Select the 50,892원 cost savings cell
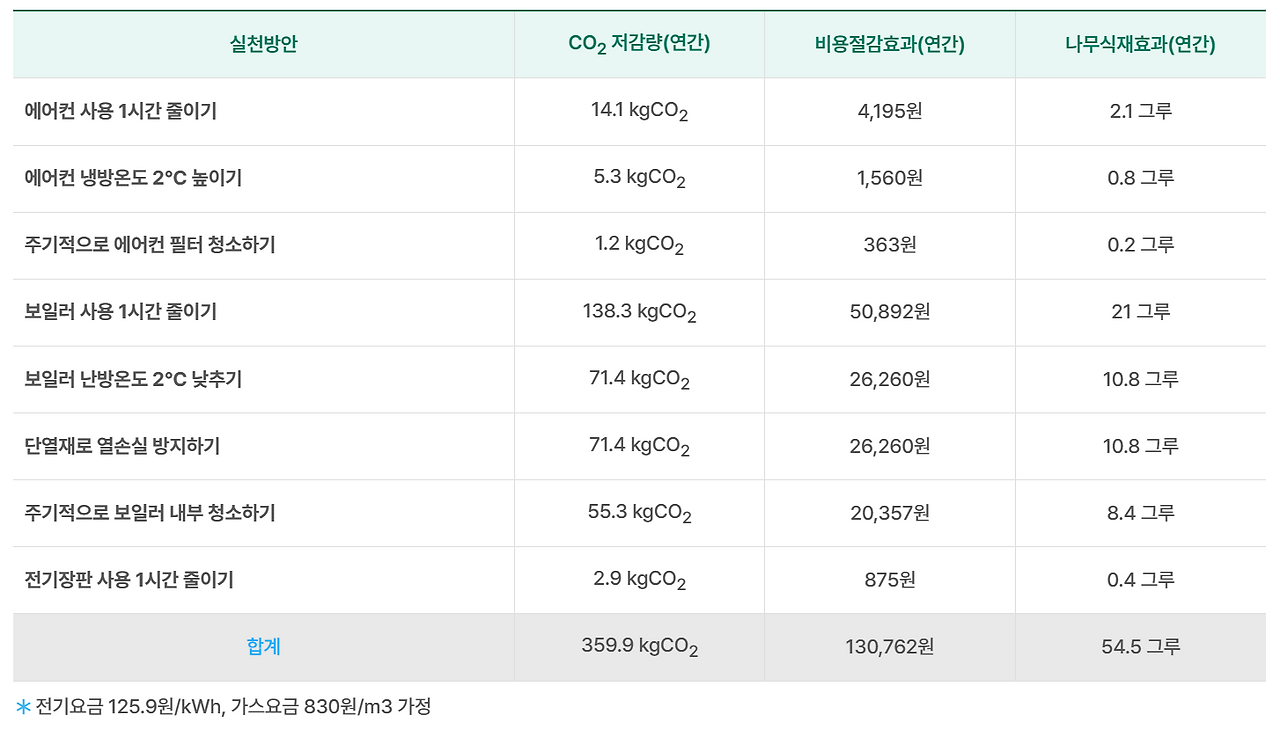Screen dimensions: 1280x730 tap(890, 312)
